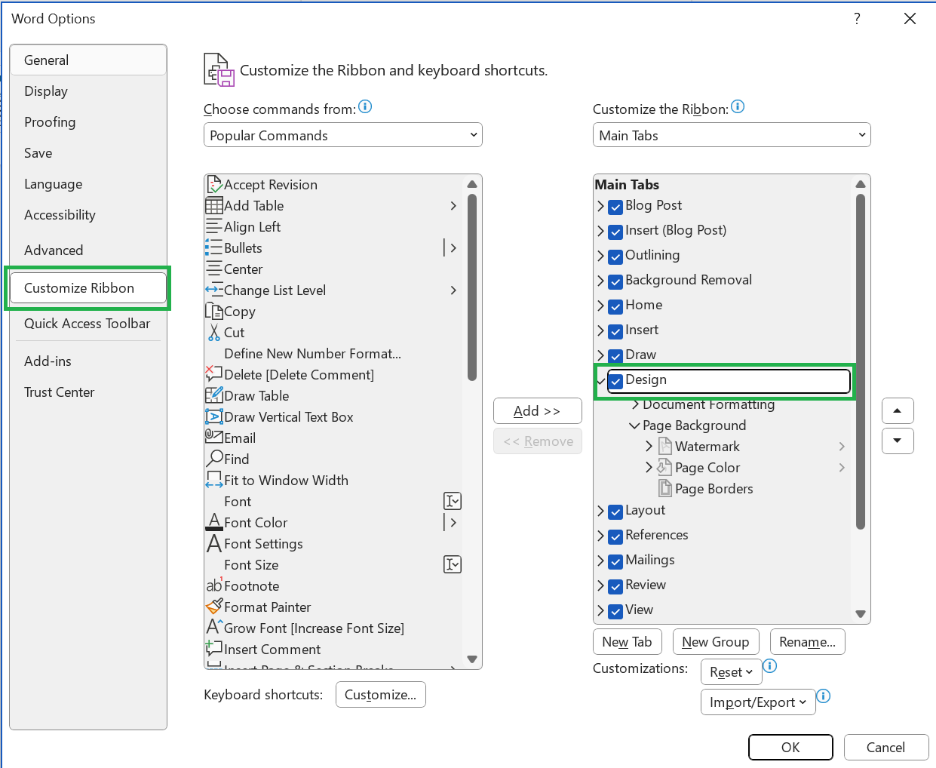Select the Cut scissors icon
Screen dimensions: 936x768
(x=214, y=332)
